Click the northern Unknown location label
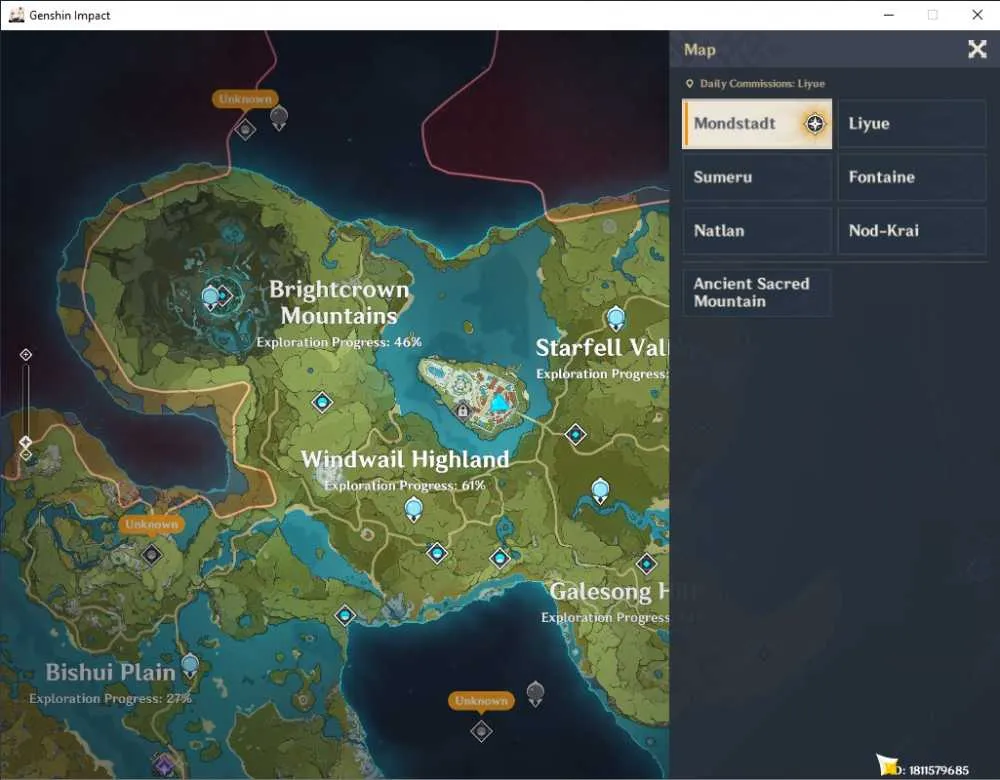Screen dimensions: 1000x780 [245, 99]
